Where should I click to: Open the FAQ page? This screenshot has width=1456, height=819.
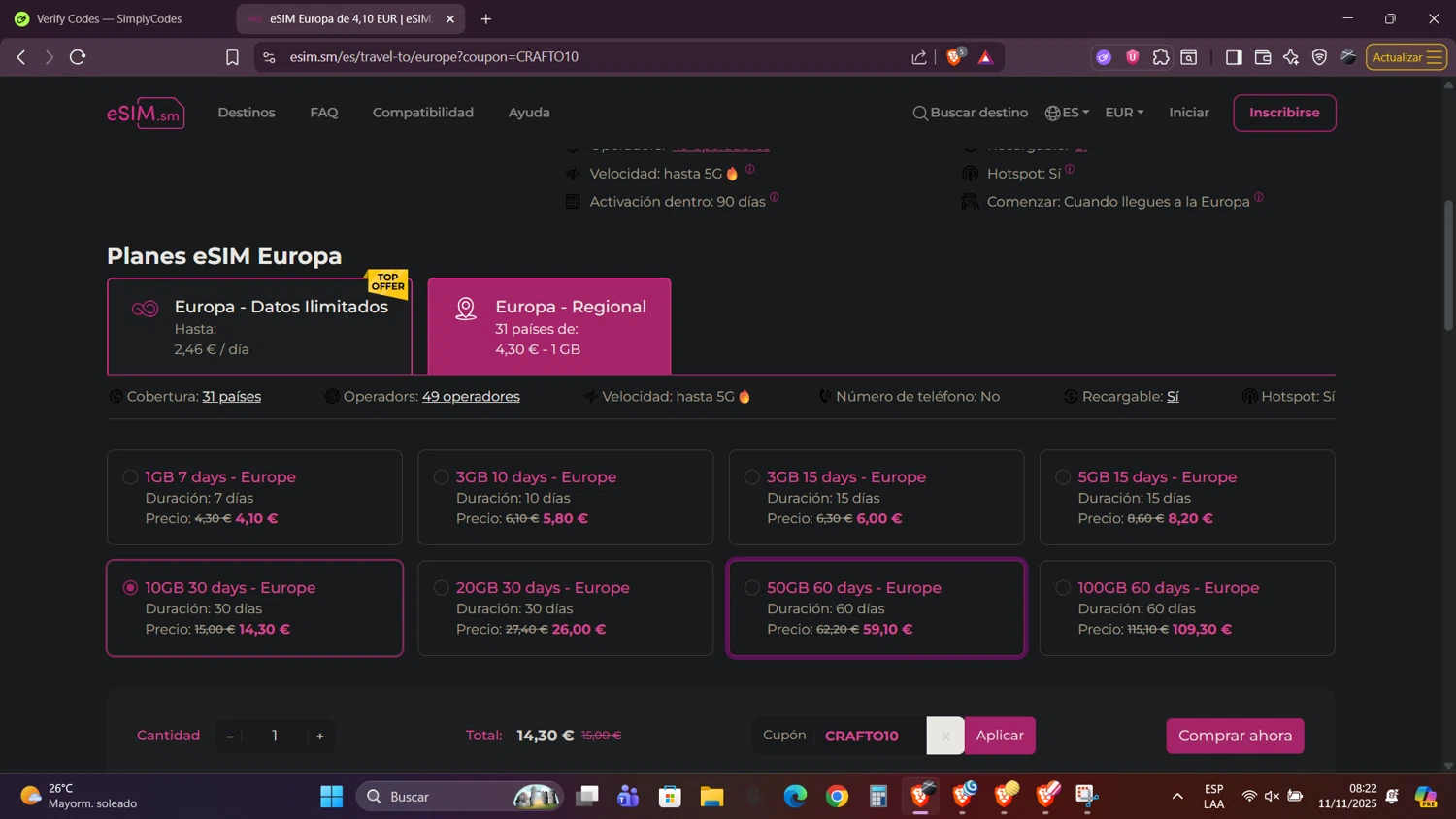click(x=324, y=113)
